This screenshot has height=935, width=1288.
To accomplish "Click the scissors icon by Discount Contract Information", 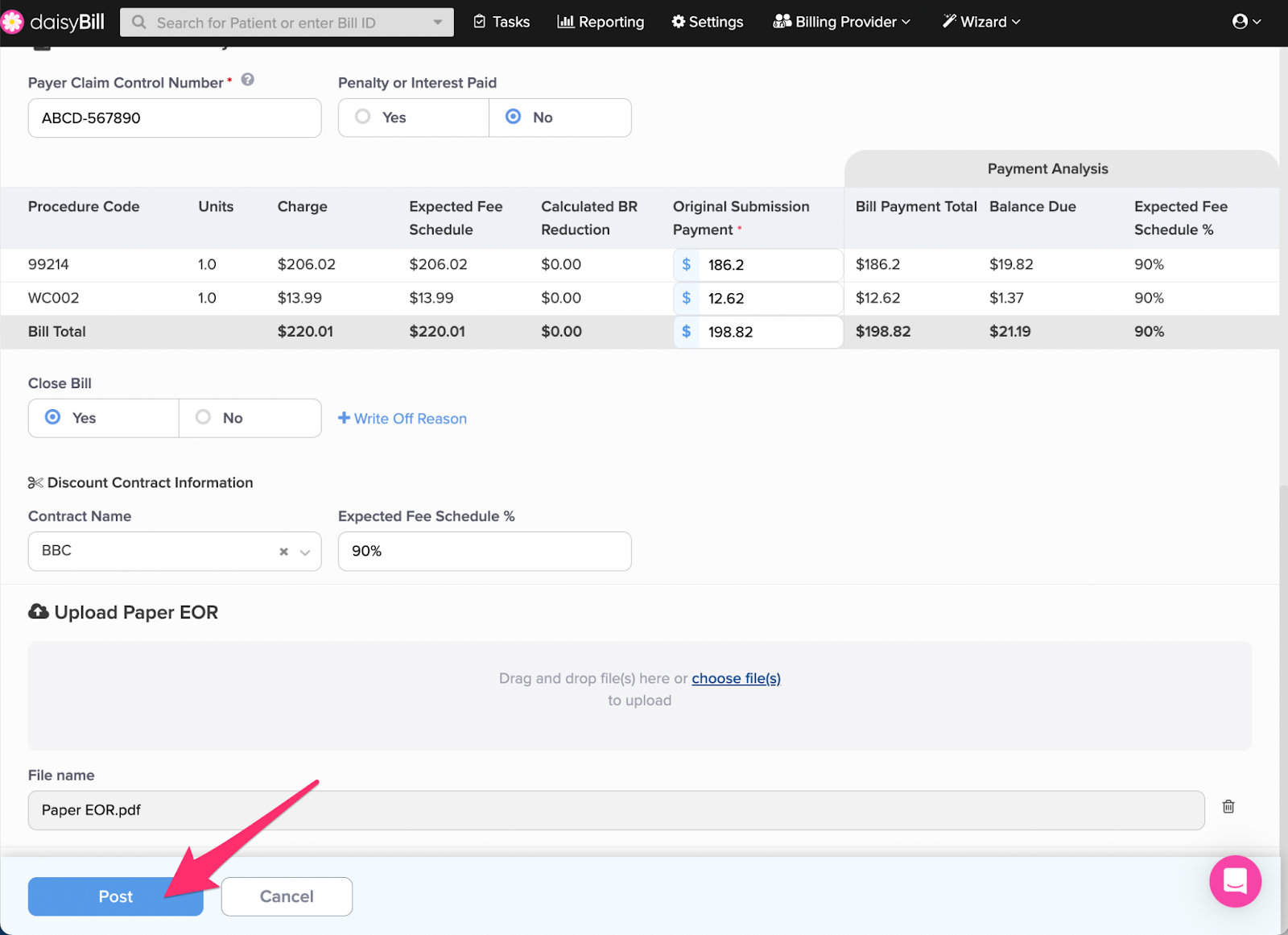I will tap(35, 482).
